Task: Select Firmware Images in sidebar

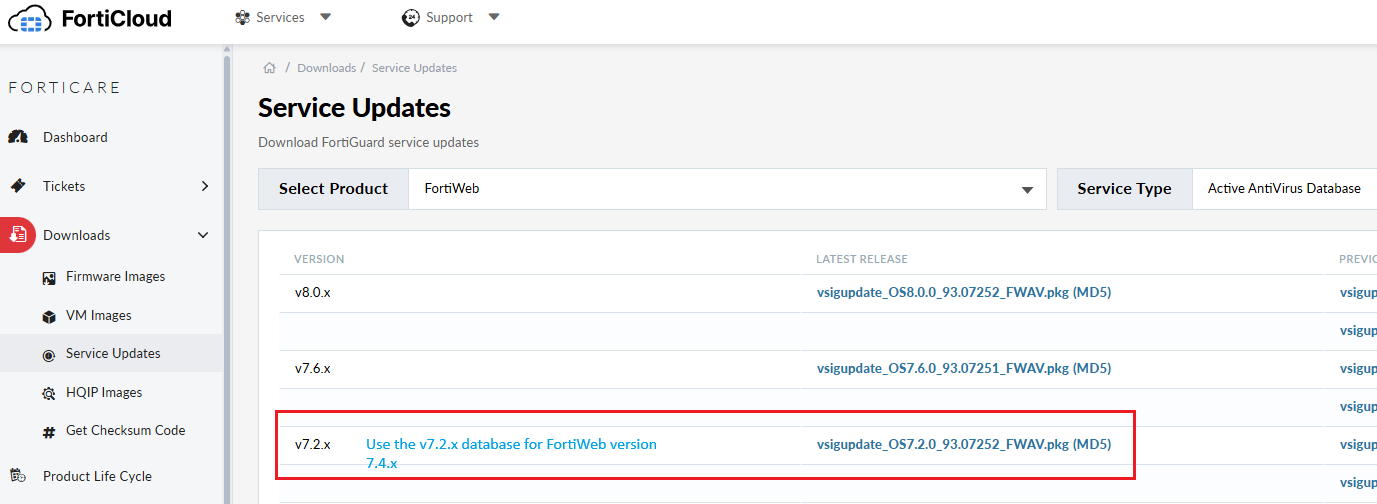Action: click(116, 276)
